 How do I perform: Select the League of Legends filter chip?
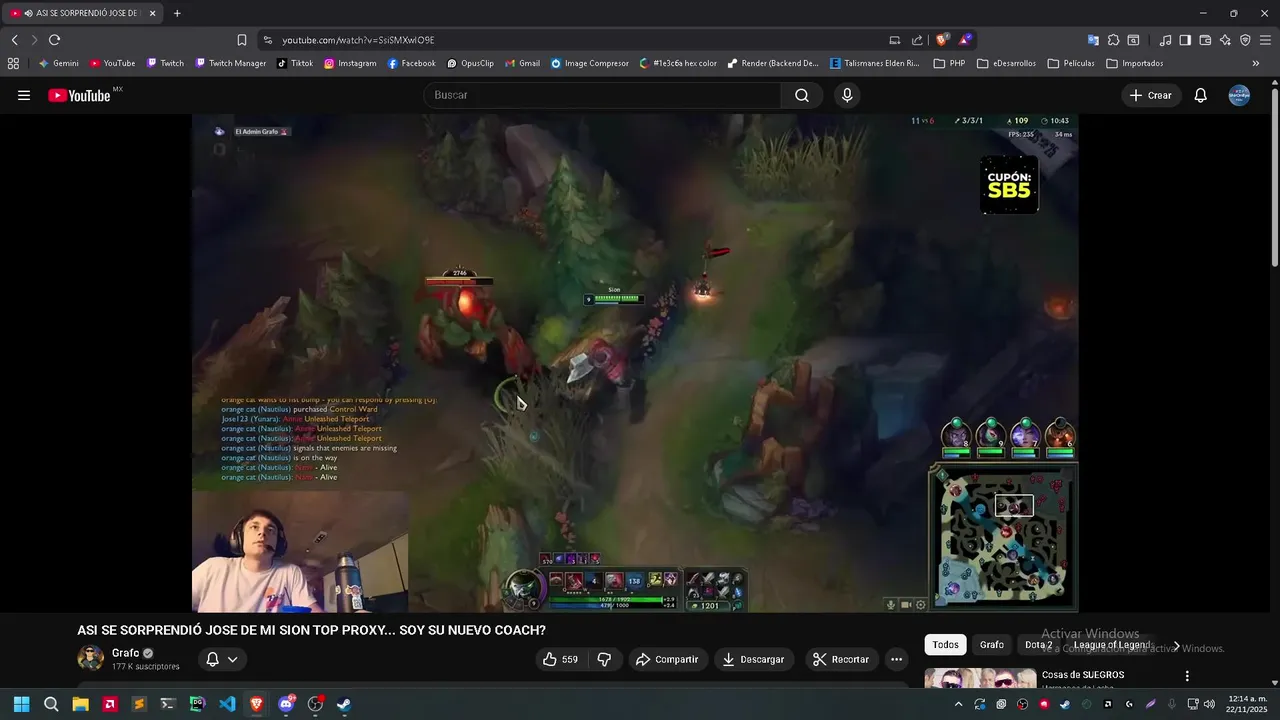(1112, 645)
